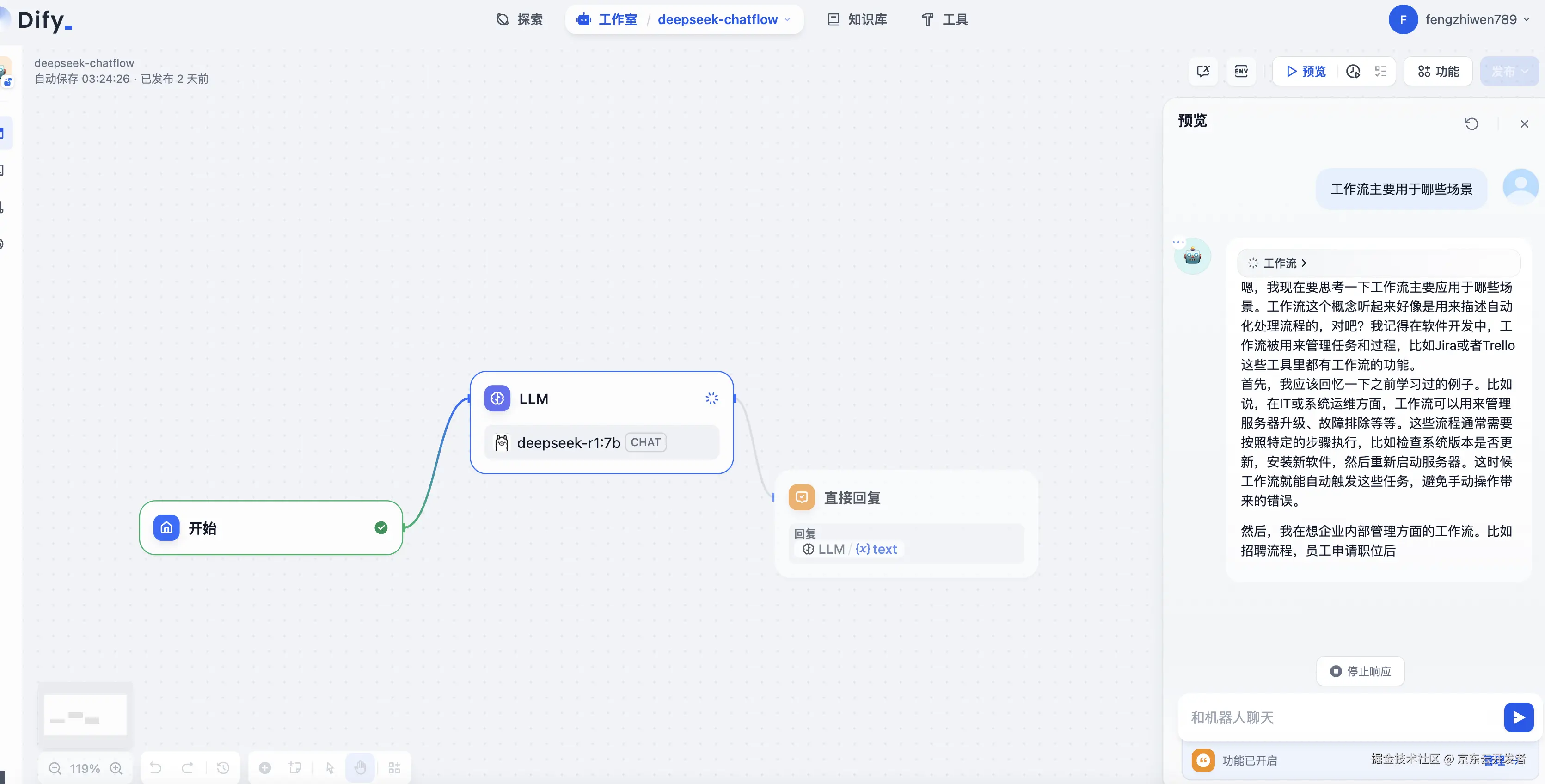Click the zoom in magnifier
Image resolution: width=1545 pixels, height=784 pixels.
[116, 768]
